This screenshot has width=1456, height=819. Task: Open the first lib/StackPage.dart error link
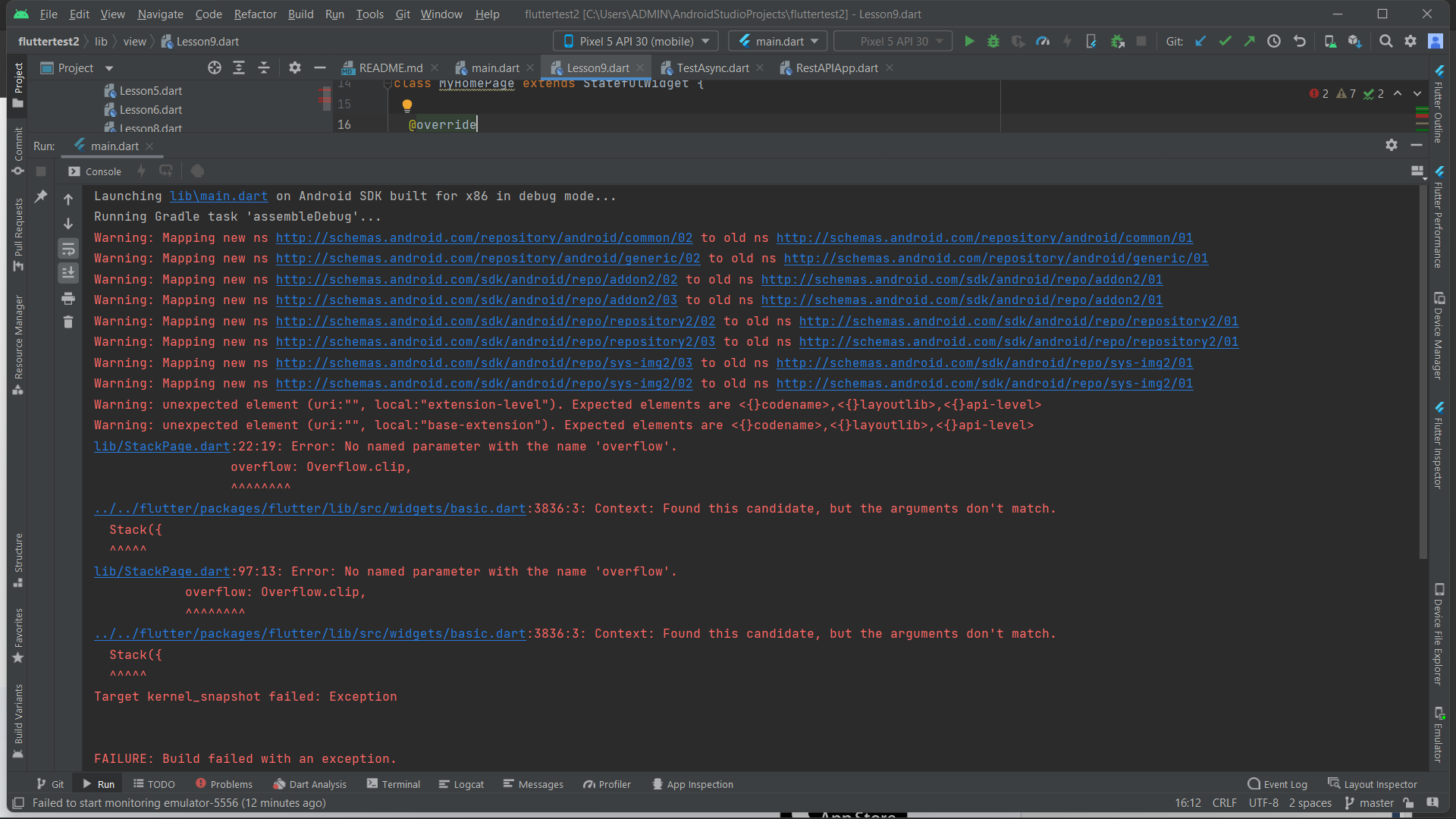pyautogui.click(x=162, y=447)
